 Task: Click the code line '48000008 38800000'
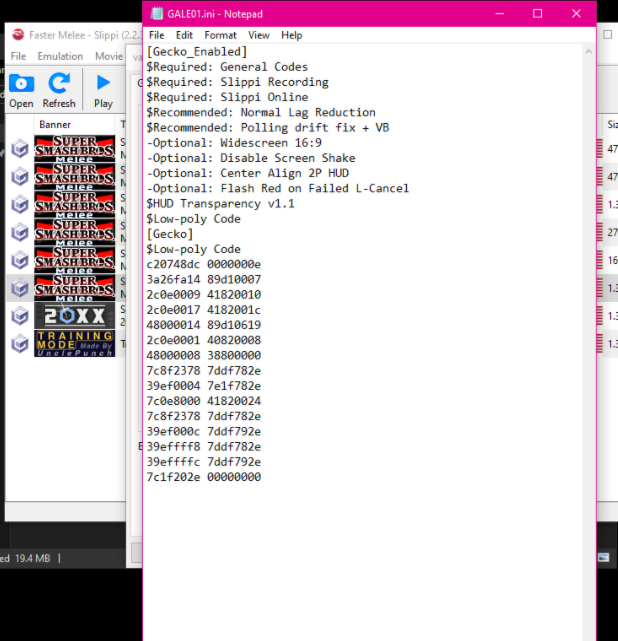[204, 355]
